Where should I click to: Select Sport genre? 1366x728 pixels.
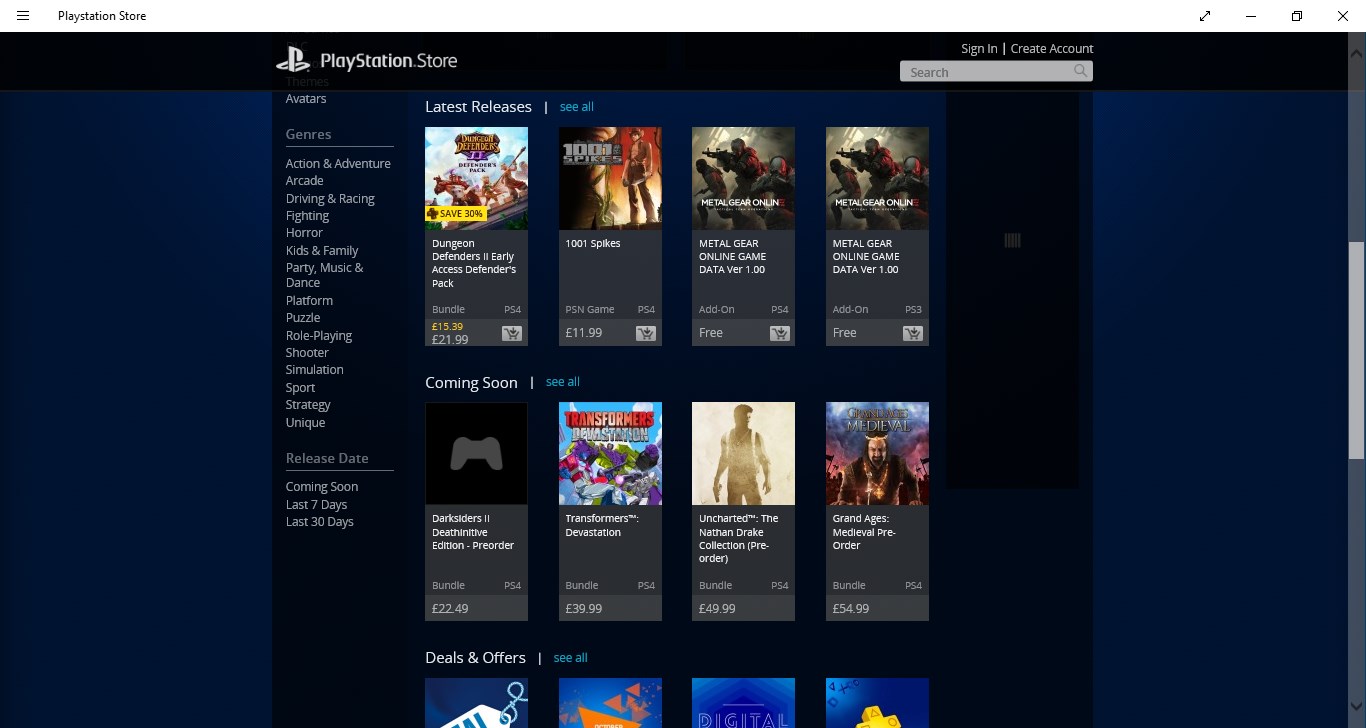pyautogui.click(x=300, y=387)
